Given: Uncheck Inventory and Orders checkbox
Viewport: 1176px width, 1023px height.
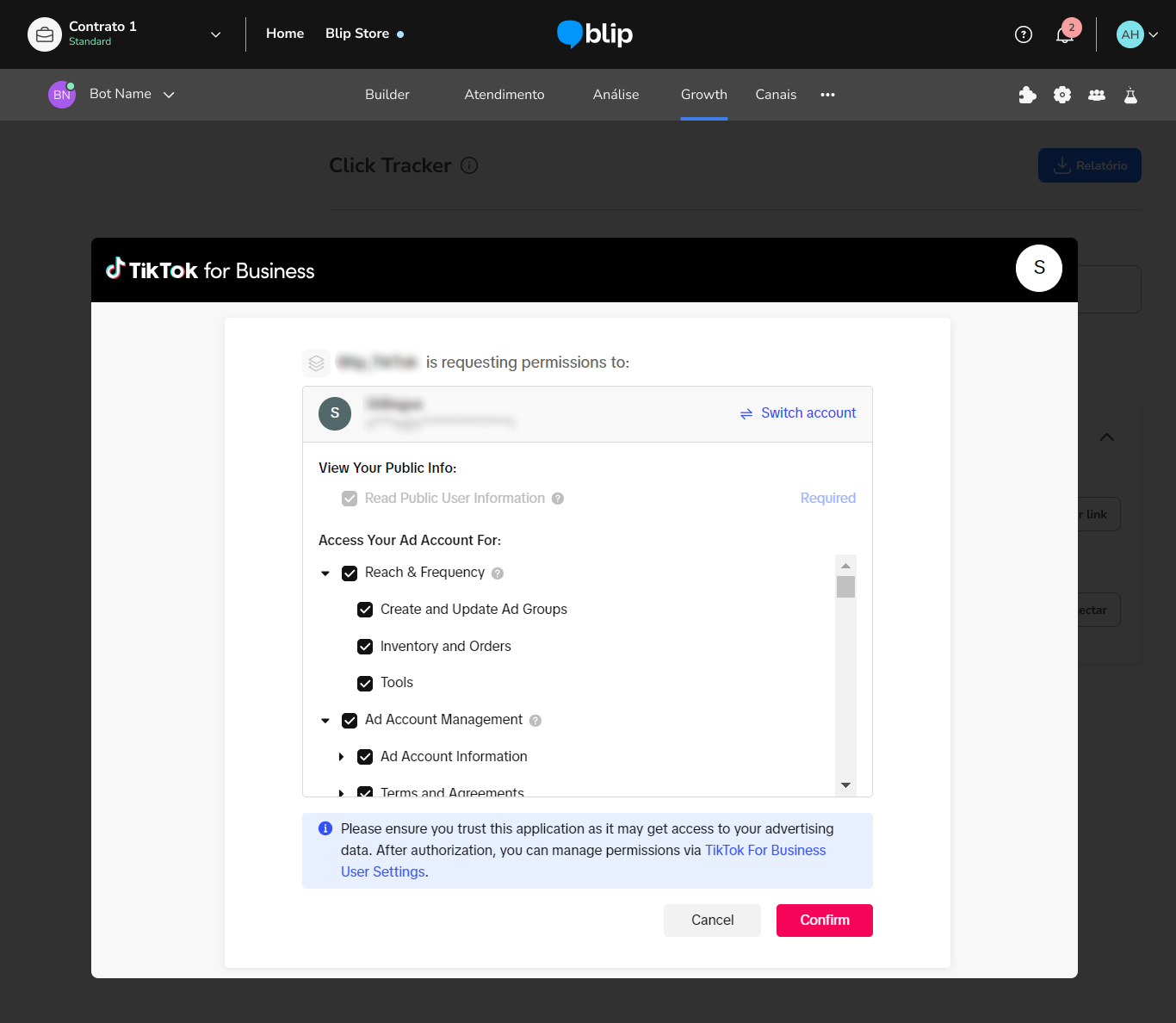Looking at the screenshot, I should [x=365, y=647].
